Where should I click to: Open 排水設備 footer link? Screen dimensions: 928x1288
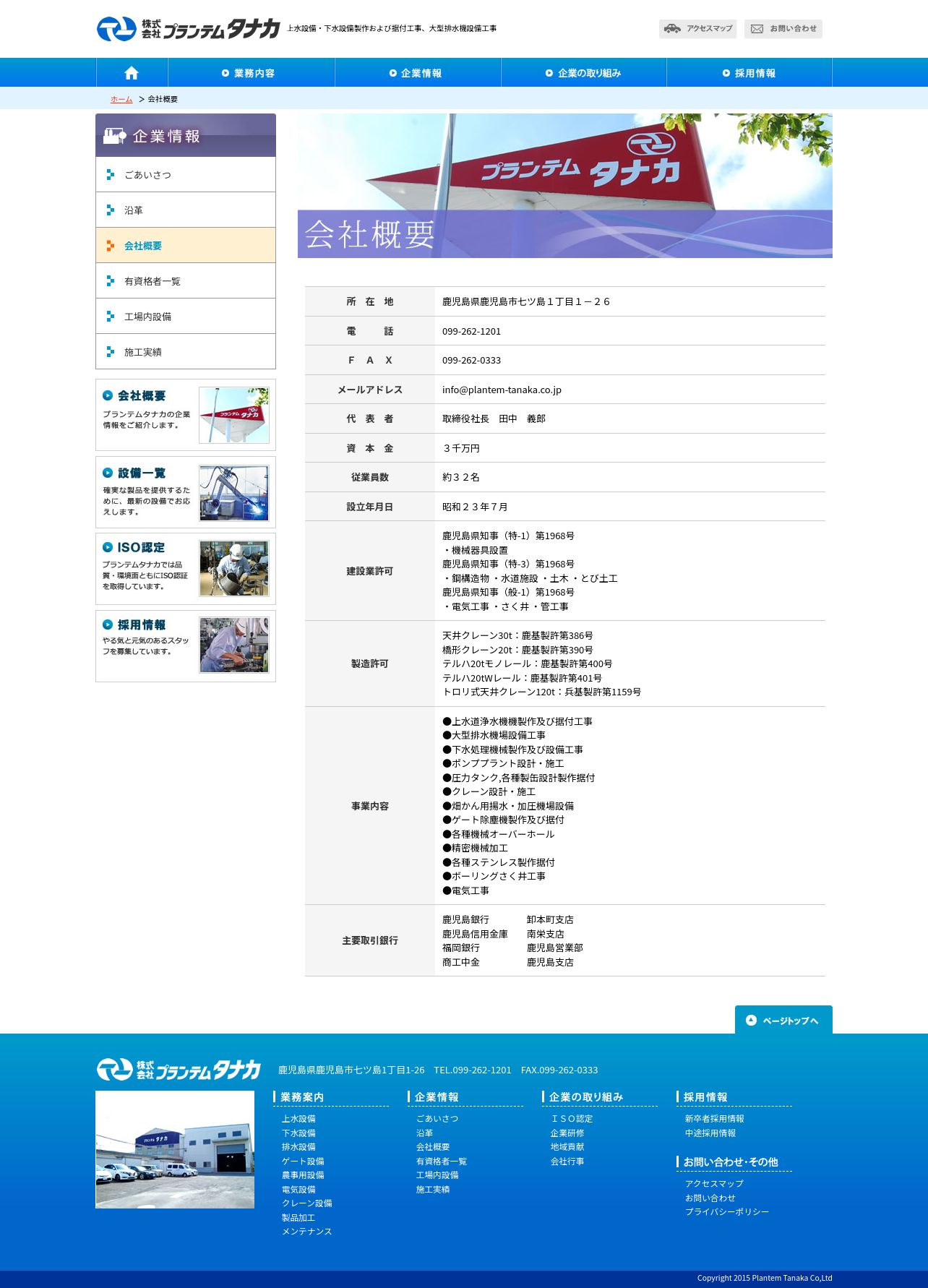point(298,1147)
